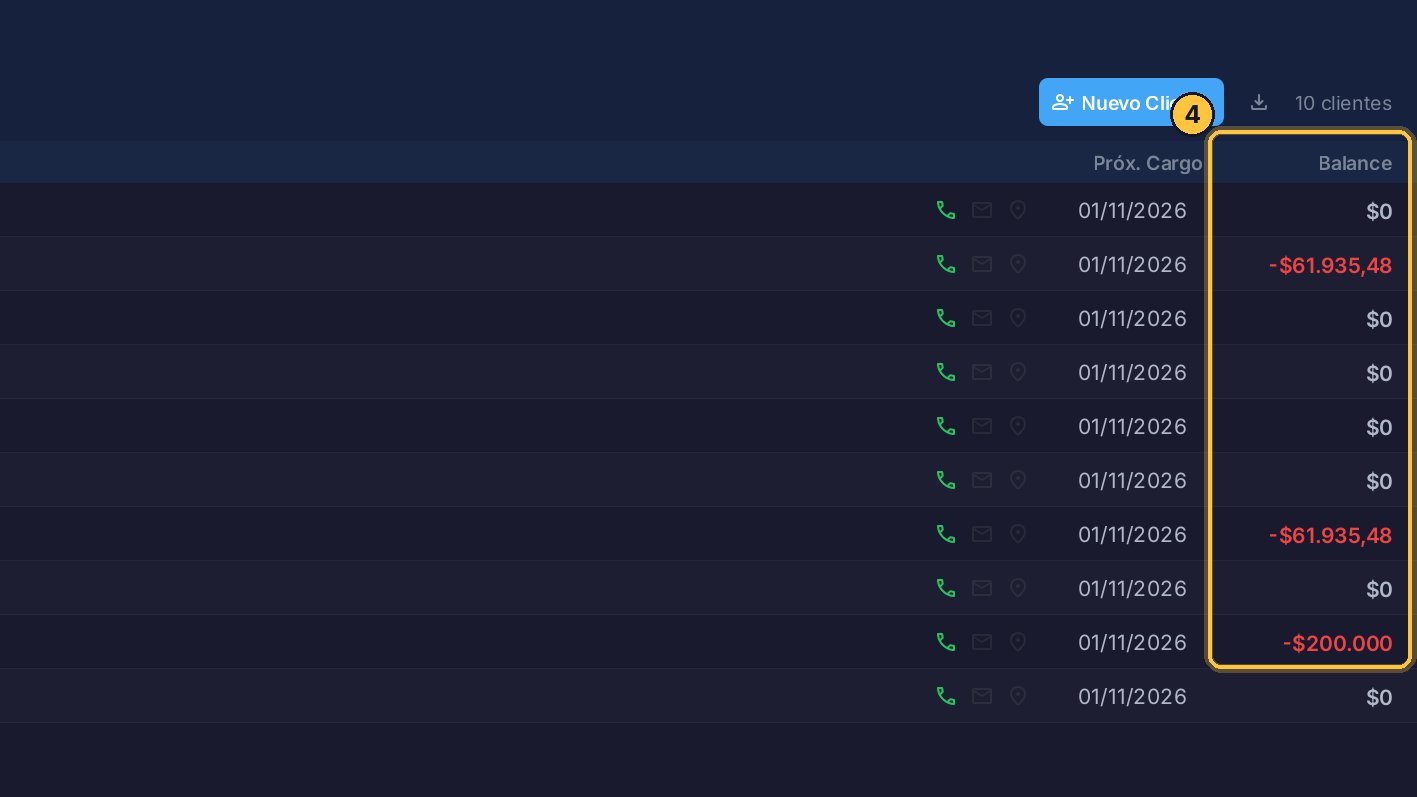
Task: Click the map pin in the -$200.000 row
Action: pos(1018,642)
